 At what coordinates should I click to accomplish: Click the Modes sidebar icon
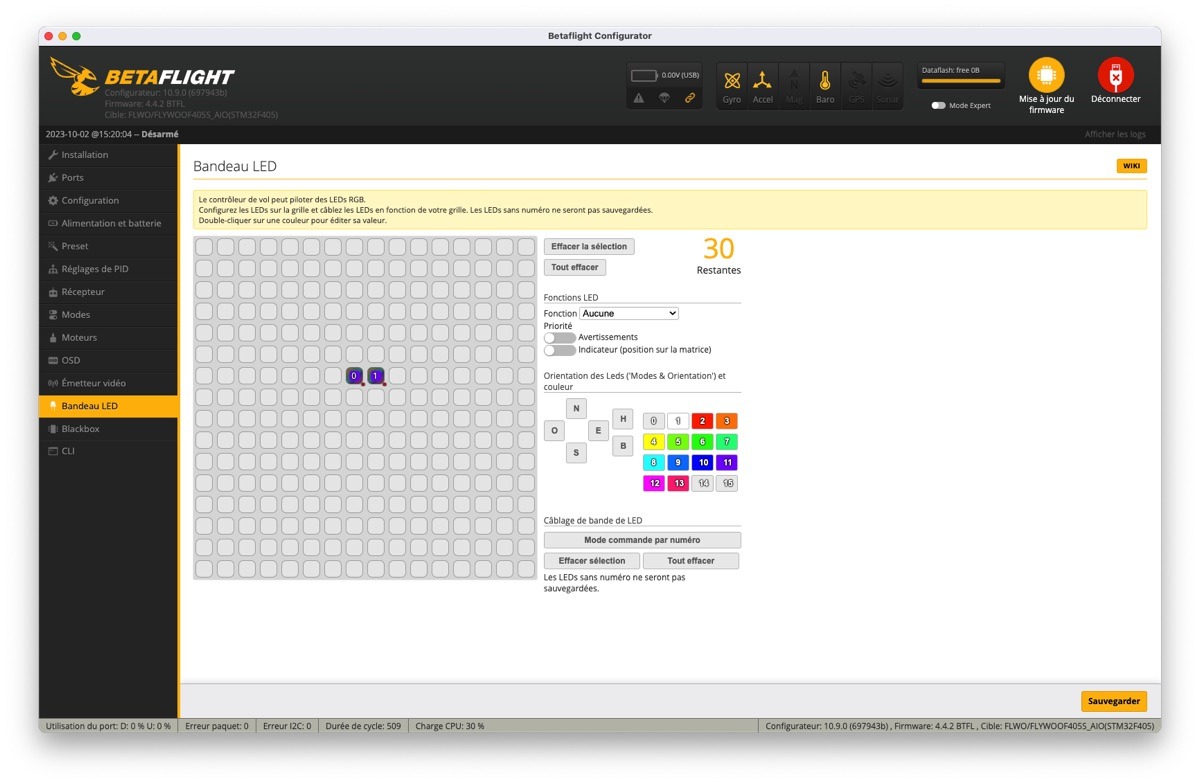point(53,315)
